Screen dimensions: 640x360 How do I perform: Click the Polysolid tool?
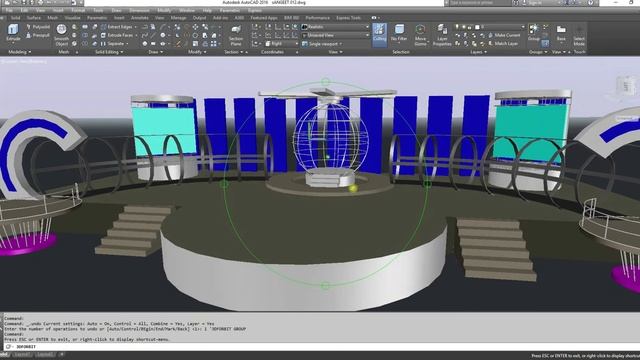tap(38, 27)
